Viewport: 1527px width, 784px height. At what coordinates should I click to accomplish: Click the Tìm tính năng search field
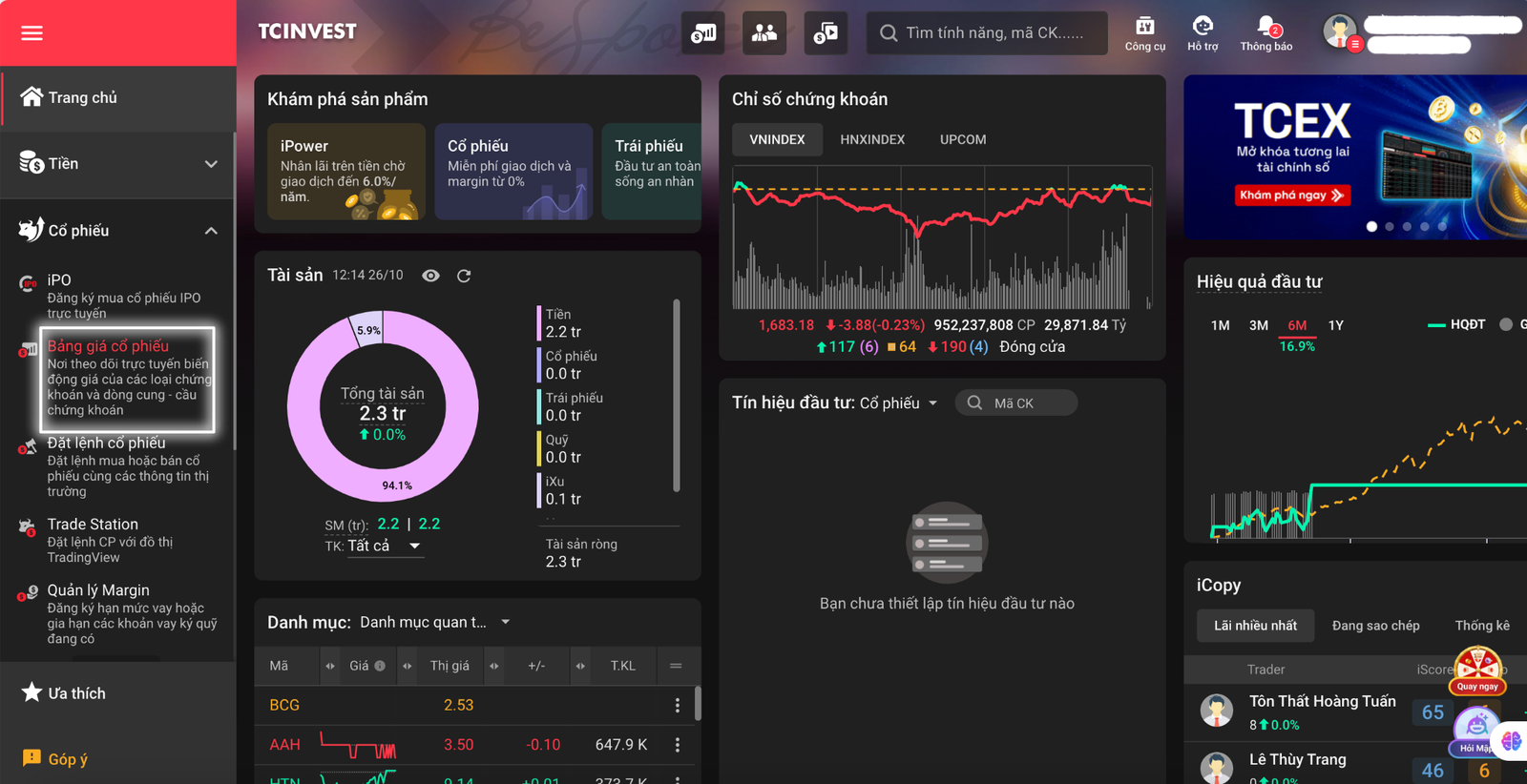994,33
